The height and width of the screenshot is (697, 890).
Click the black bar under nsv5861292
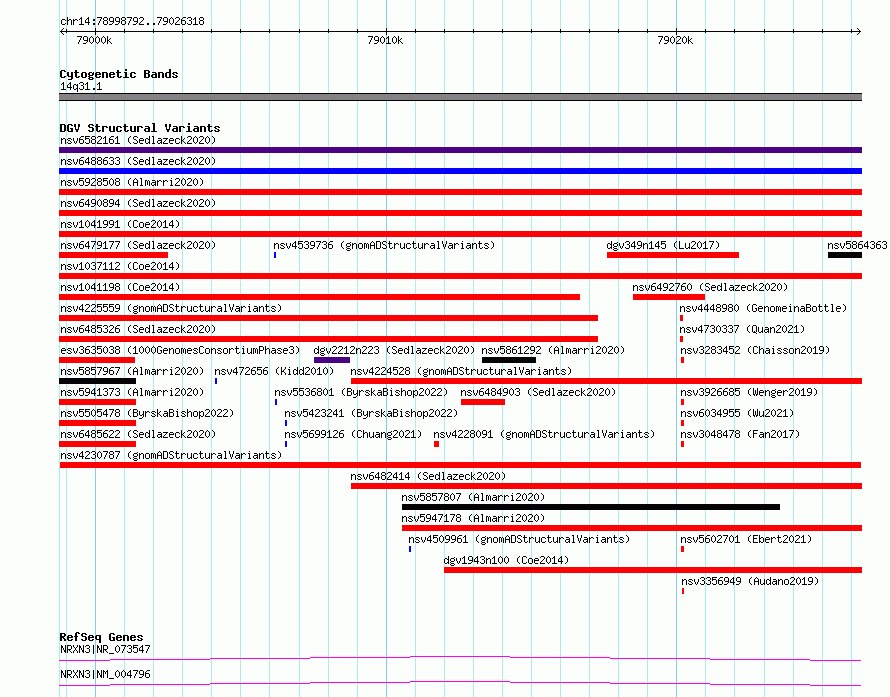pyautogui.click(x=509, y=360)
